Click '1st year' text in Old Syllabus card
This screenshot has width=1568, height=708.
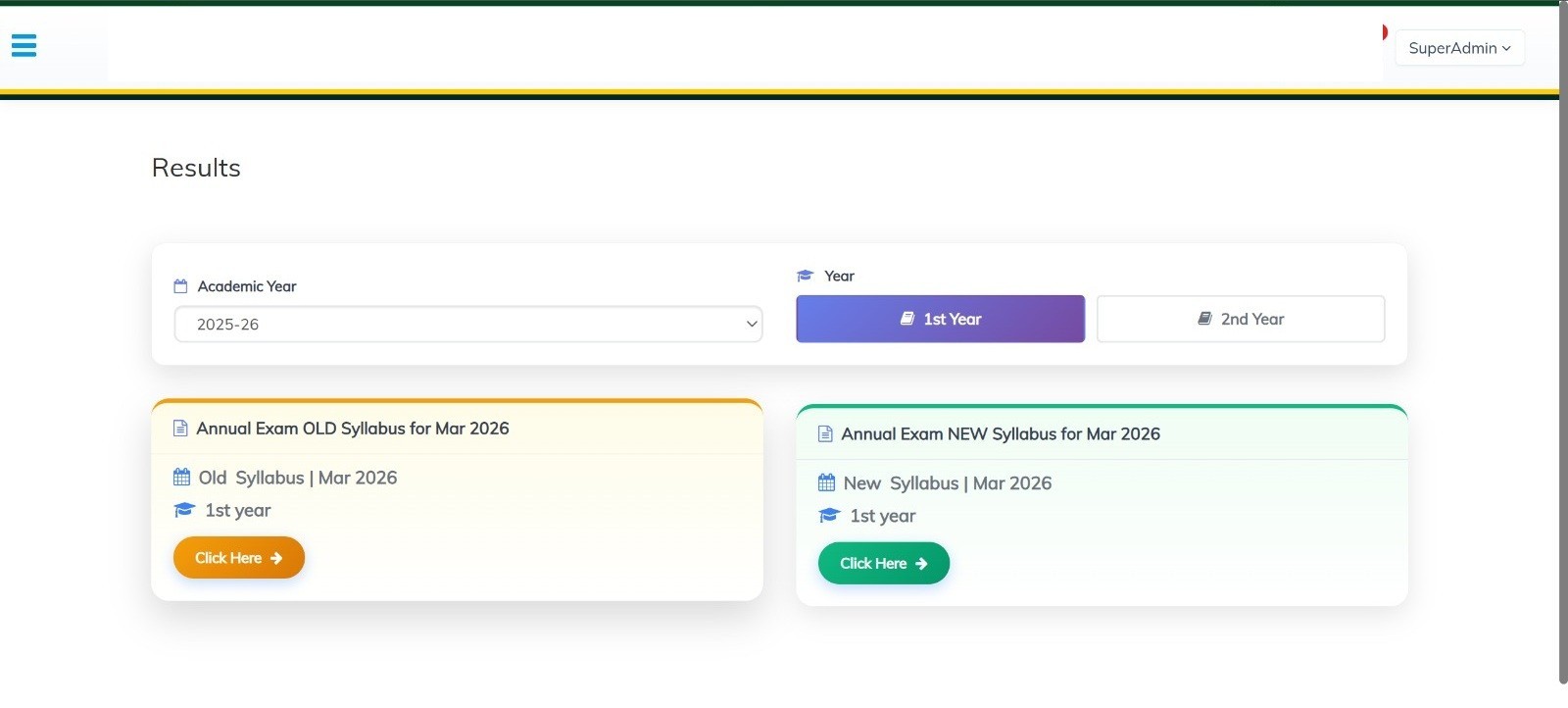[x=238, y=510]
